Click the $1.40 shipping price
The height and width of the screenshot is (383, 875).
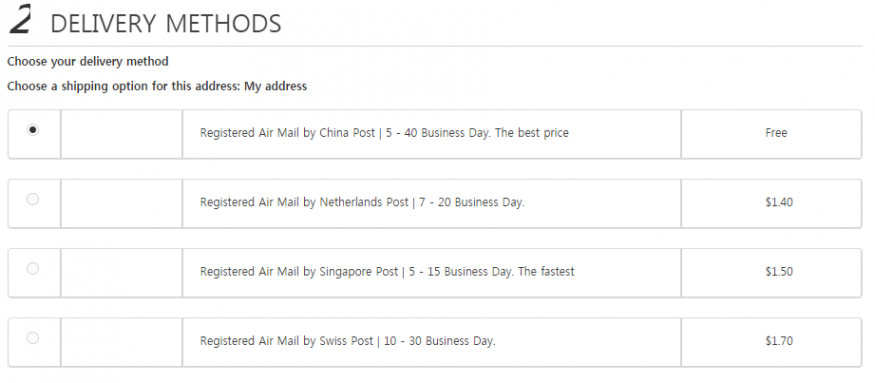(779, 202)
